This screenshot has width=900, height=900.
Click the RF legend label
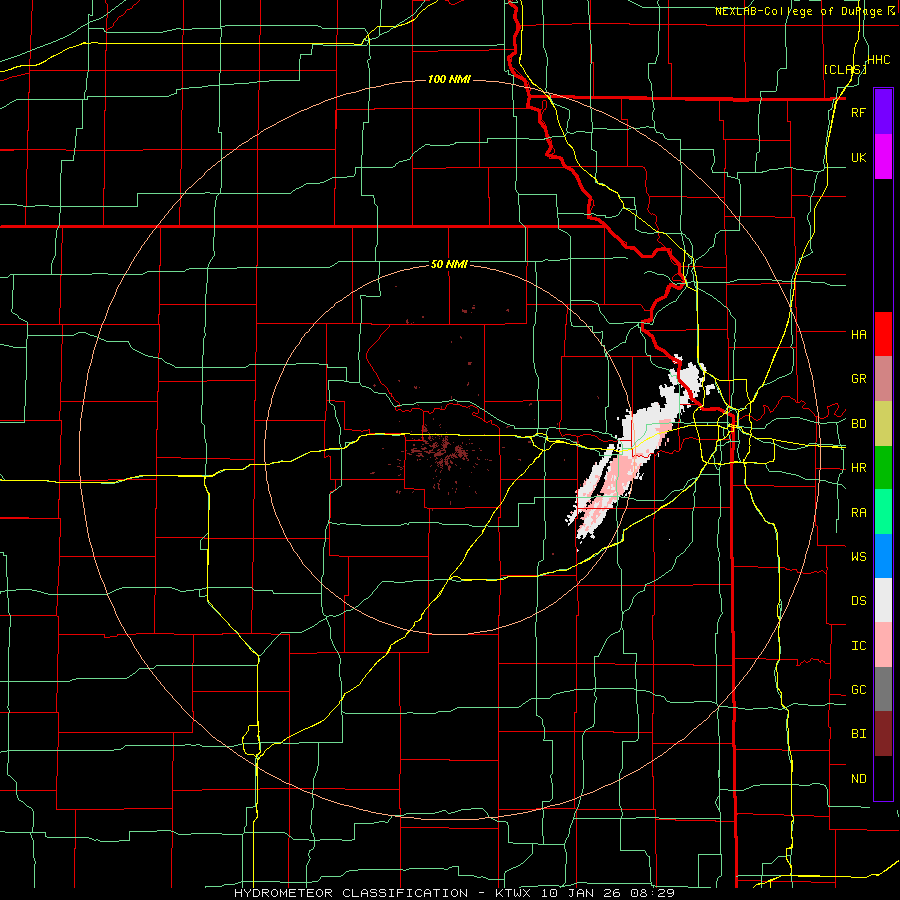858,112
